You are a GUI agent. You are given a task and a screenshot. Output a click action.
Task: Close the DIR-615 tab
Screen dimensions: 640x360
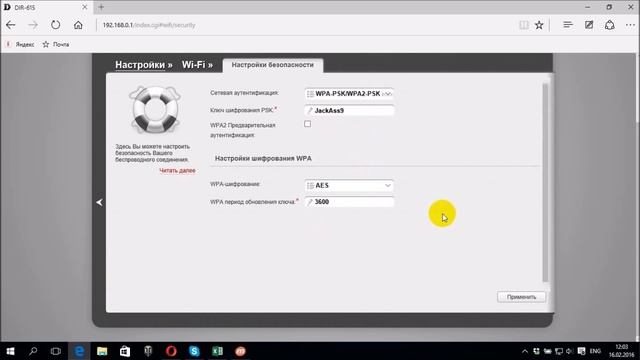point(84,7)
